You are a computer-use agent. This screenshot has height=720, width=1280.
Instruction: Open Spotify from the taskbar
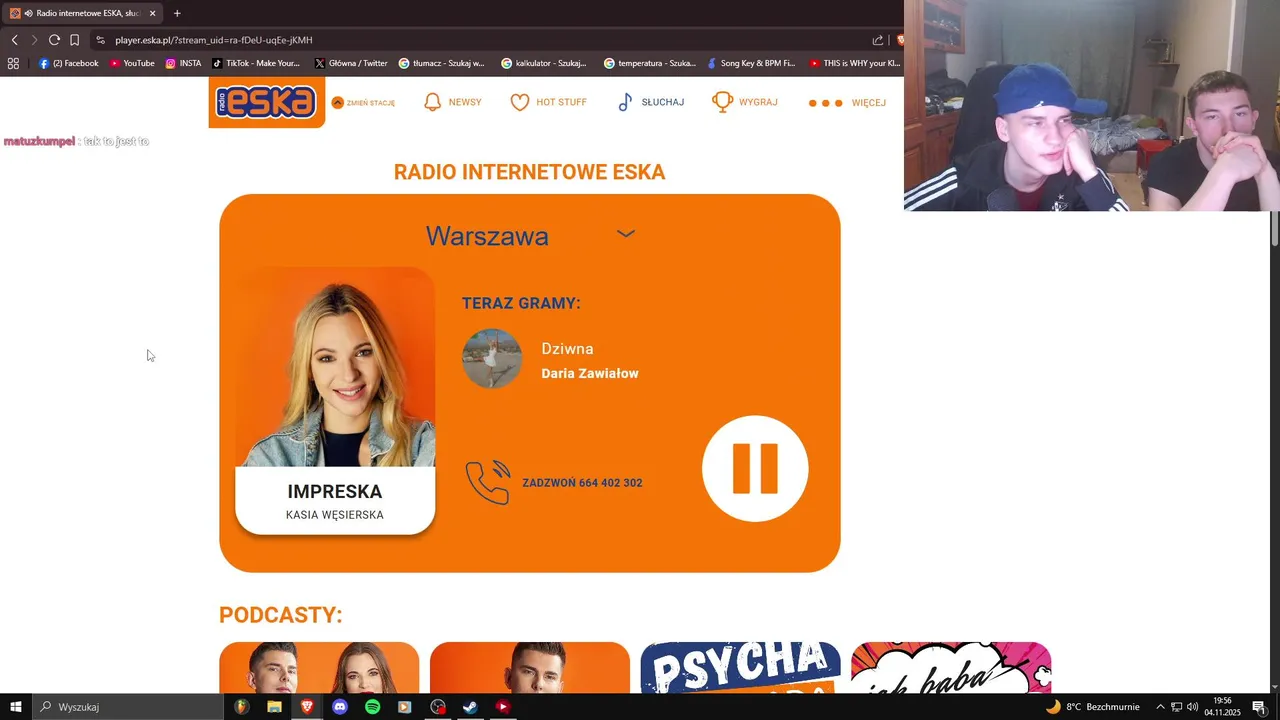pos(372,707)
